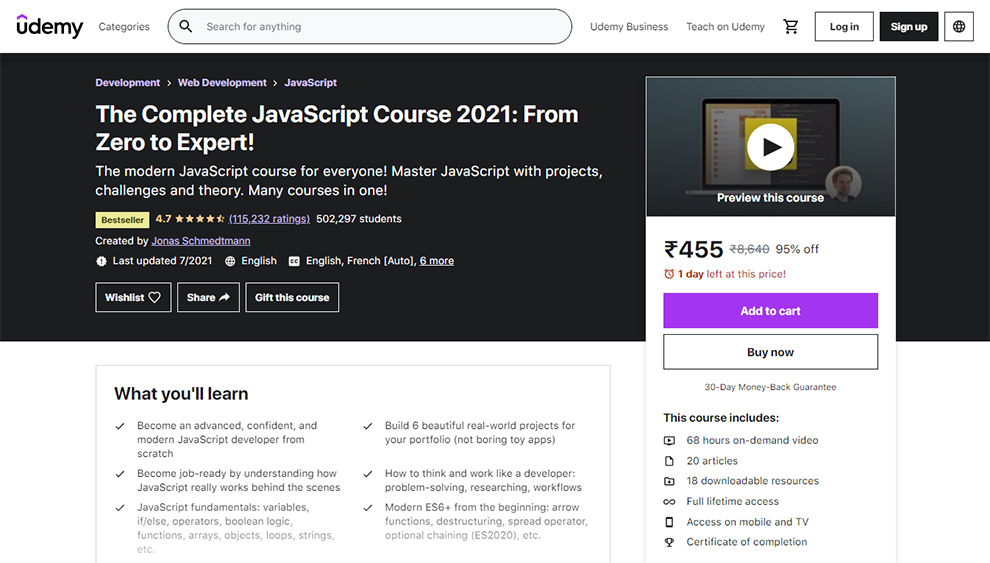Click the course preview thumbnail image
Screen dimensions: 990x563
(770, 146)
